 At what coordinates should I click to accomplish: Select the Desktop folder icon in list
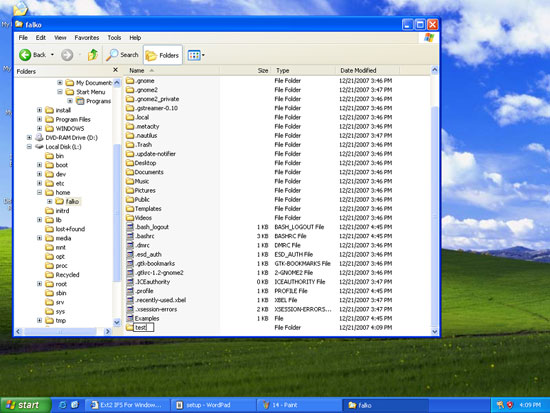[x=130, y=163]
